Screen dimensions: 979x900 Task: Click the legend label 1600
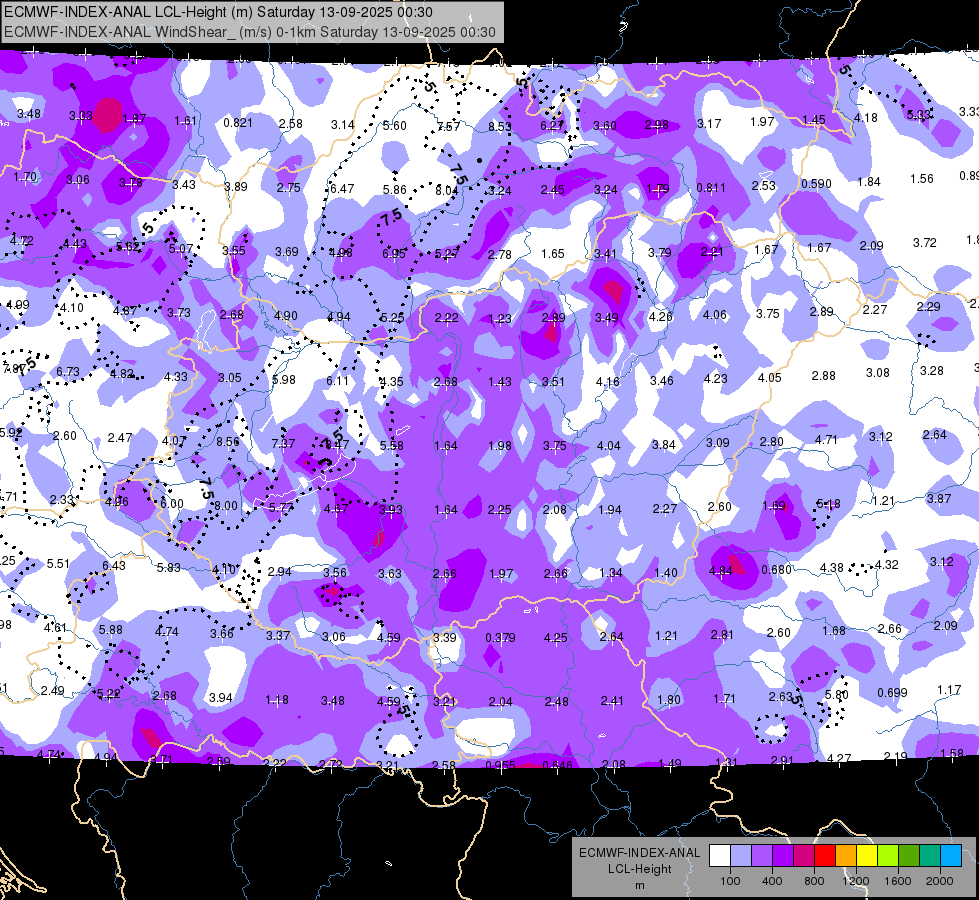pyautogui.click(x=898, y=881)
